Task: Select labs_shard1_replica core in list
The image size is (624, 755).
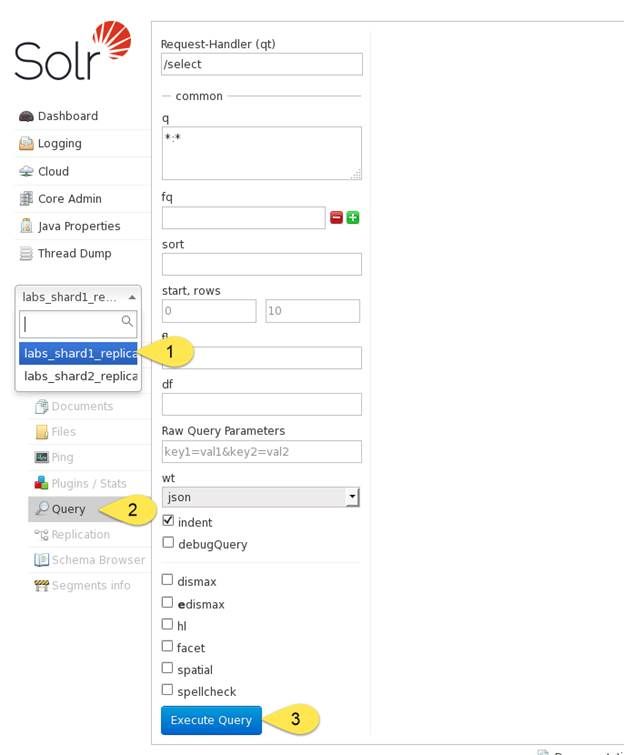Action: click(78, 353)
